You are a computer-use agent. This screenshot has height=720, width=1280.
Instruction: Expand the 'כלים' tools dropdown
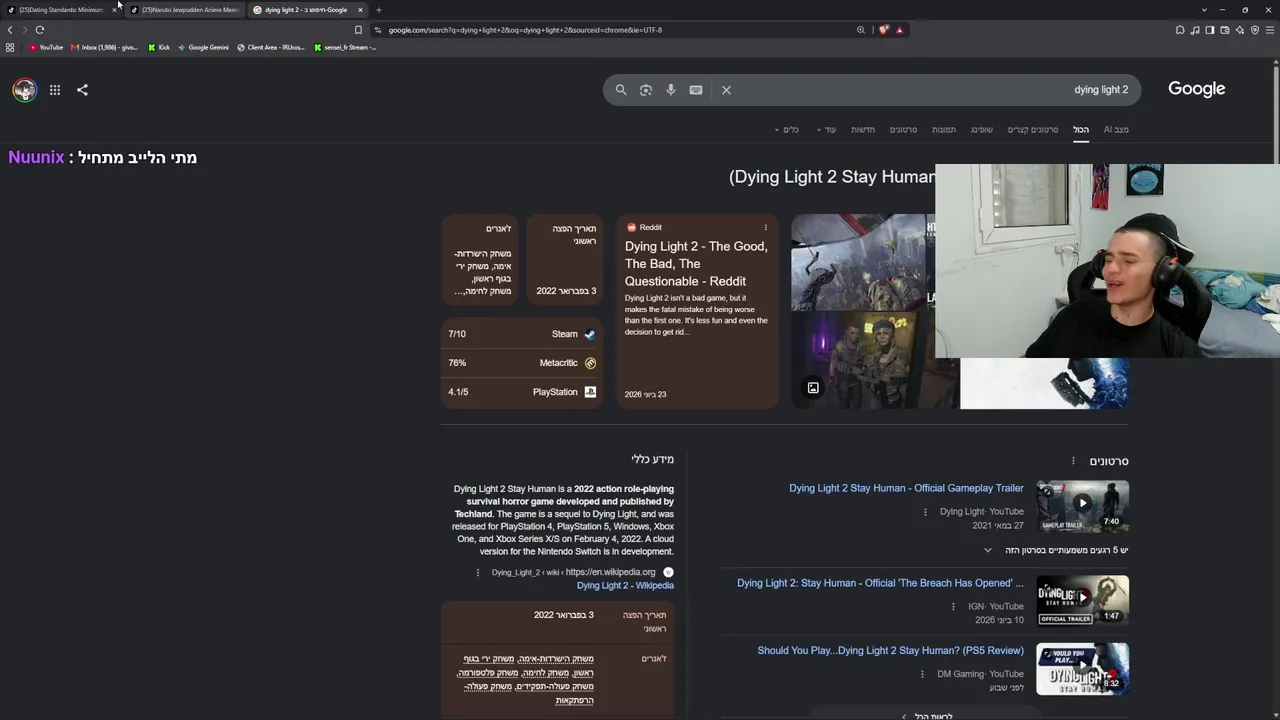[x=787, y=129]
